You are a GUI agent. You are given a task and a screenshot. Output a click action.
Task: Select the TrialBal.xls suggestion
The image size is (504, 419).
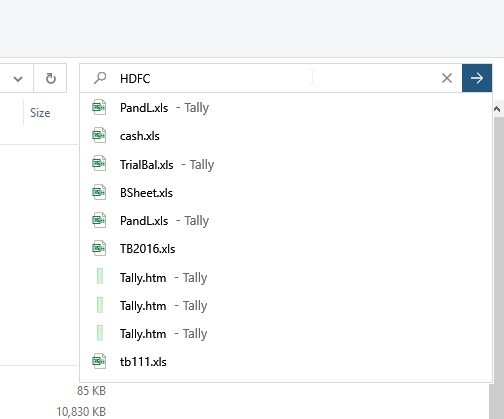(x=286, y=164)
